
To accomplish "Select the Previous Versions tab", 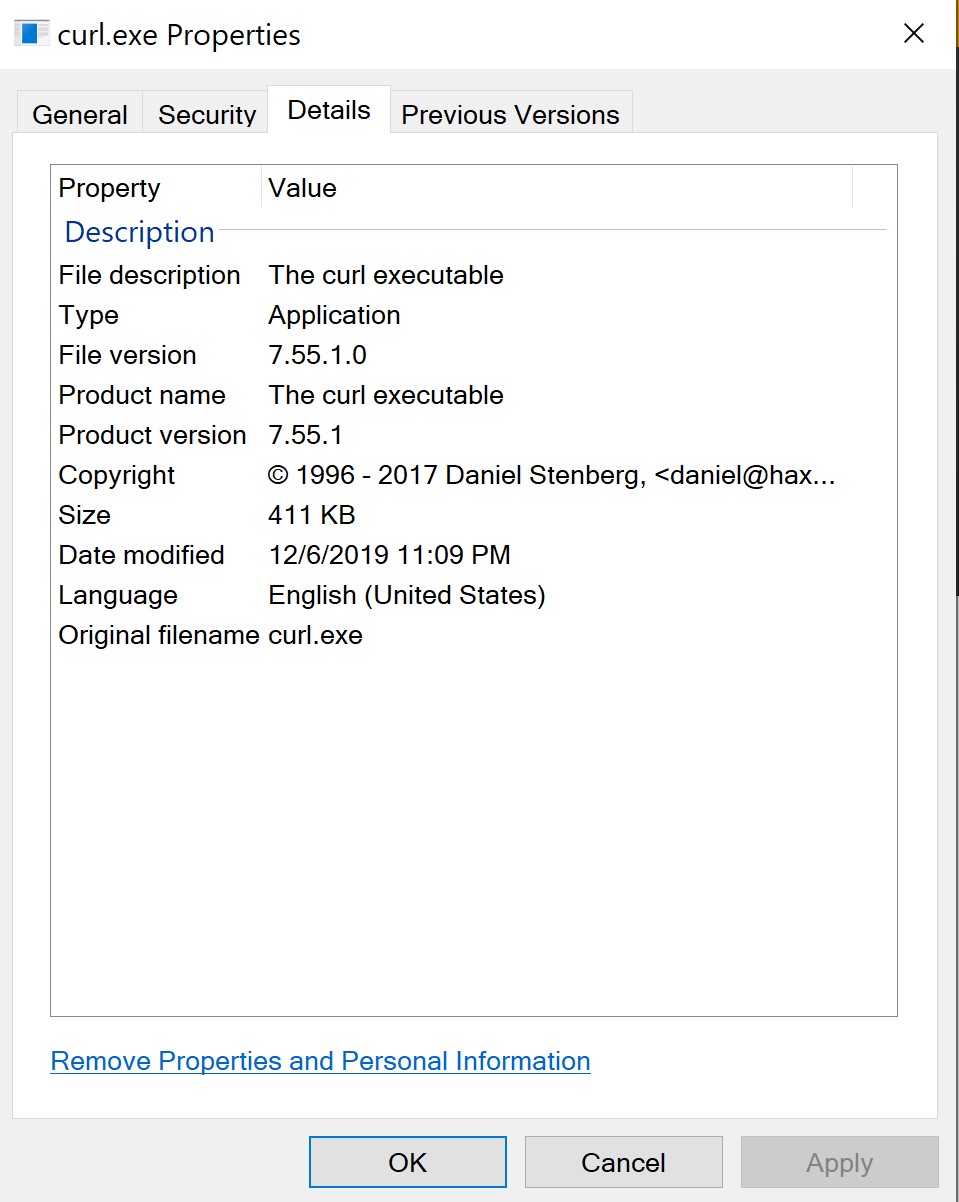I will (x=510, y=113).
